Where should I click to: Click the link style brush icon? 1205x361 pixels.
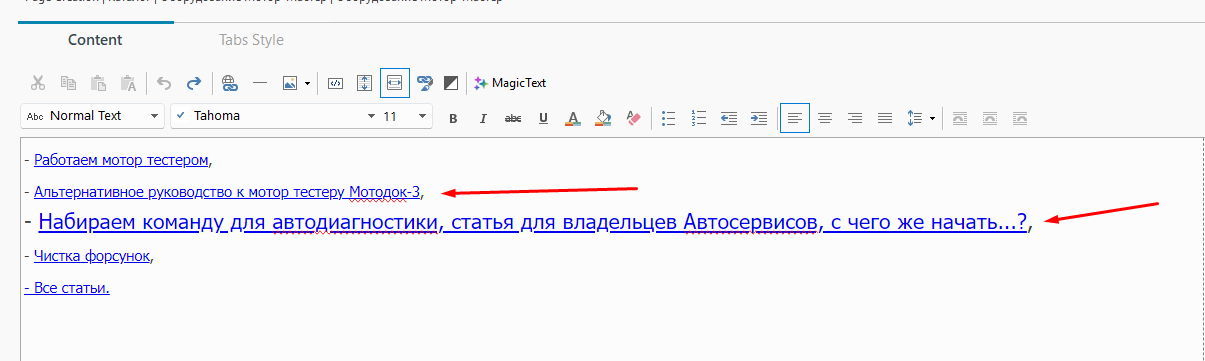[424, 83]
